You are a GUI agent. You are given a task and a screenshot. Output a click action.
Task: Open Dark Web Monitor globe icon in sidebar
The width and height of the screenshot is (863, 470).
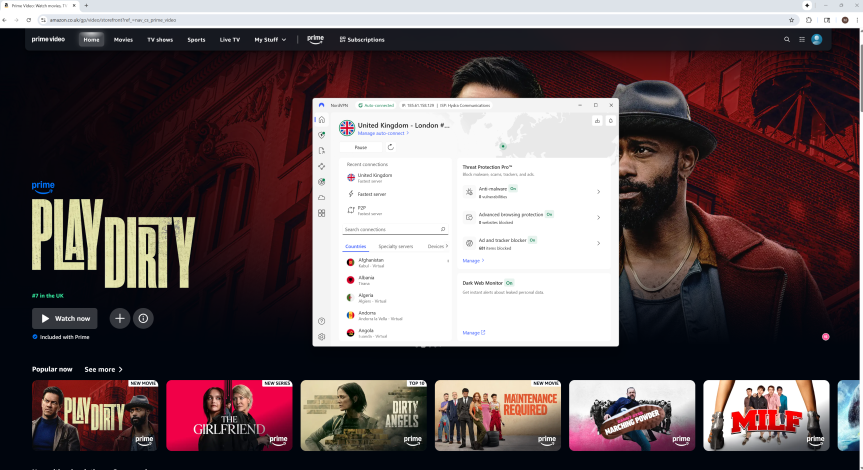pyautogui.click(x=322, y=182)
